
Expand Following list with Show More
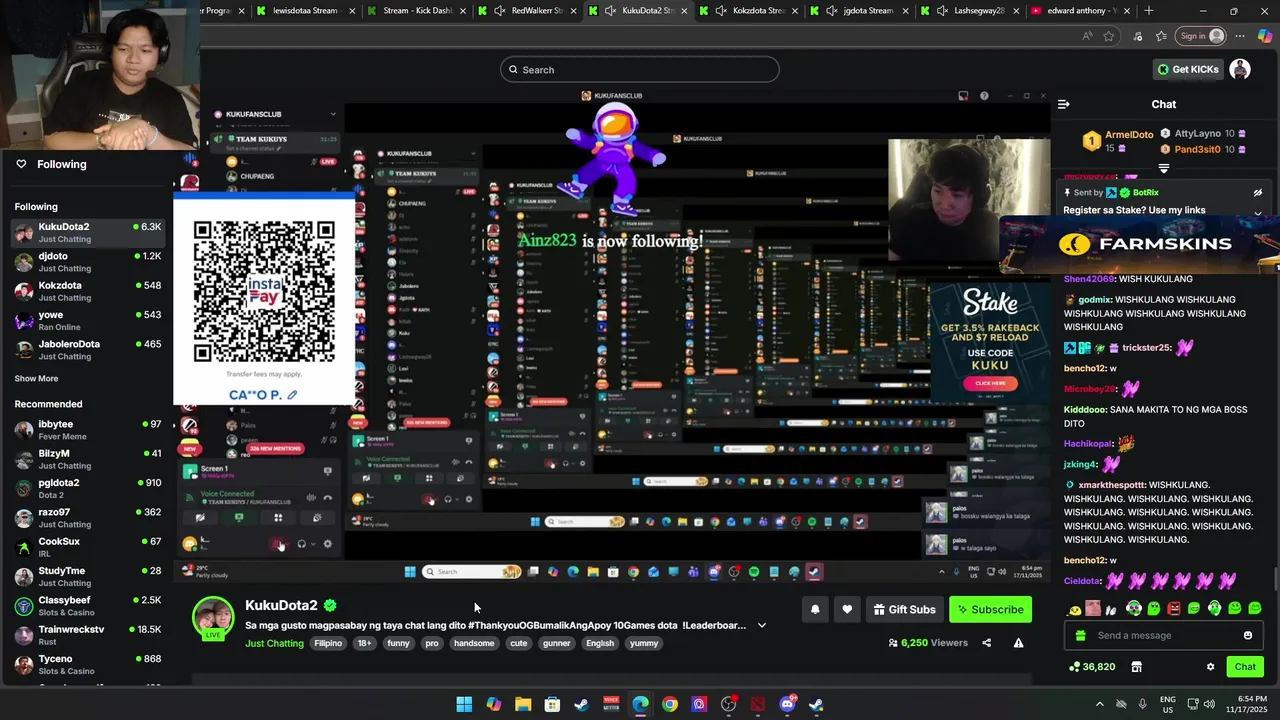pos(36,379)
